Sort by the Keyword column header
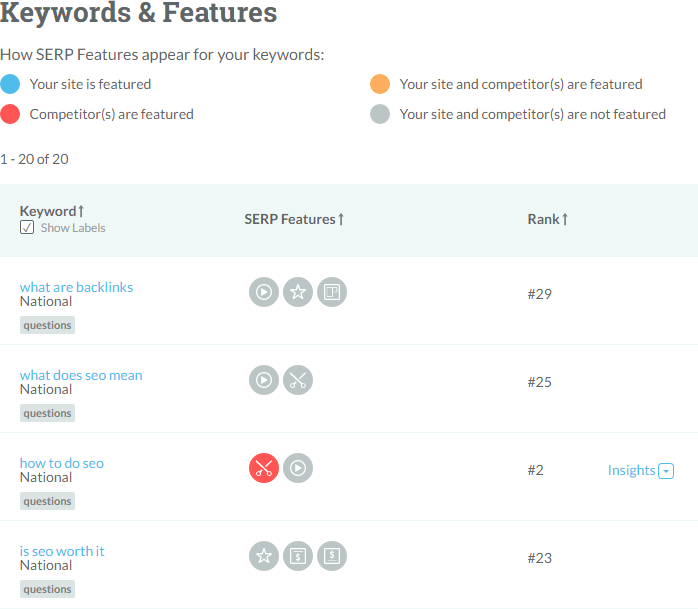Image resolution: width=698 pixels, height=609 pixels. point(52,211)
